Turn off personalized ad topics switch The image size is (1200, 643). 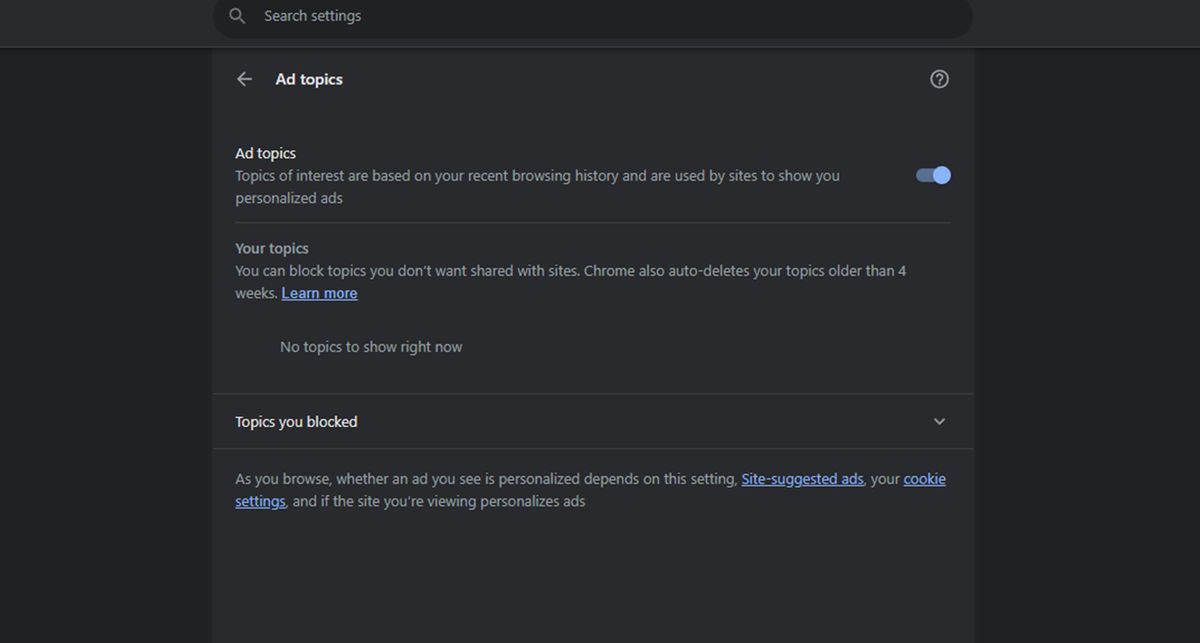point(931,174)
